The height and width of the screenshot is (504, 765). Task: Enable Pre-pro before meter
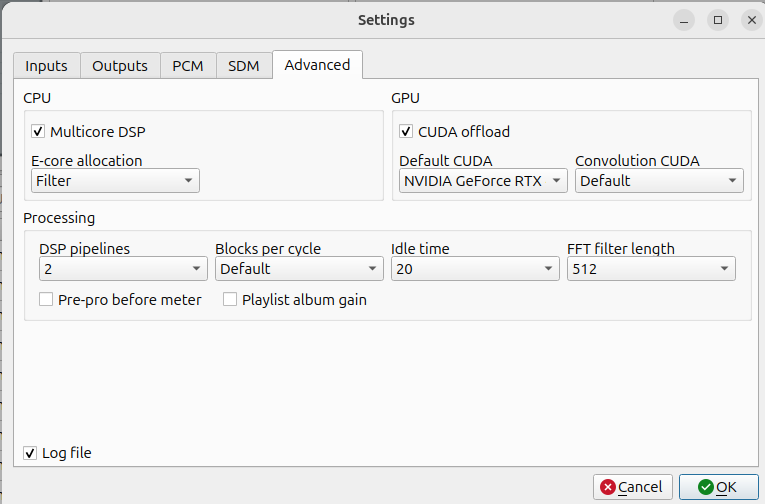point(46,299)
